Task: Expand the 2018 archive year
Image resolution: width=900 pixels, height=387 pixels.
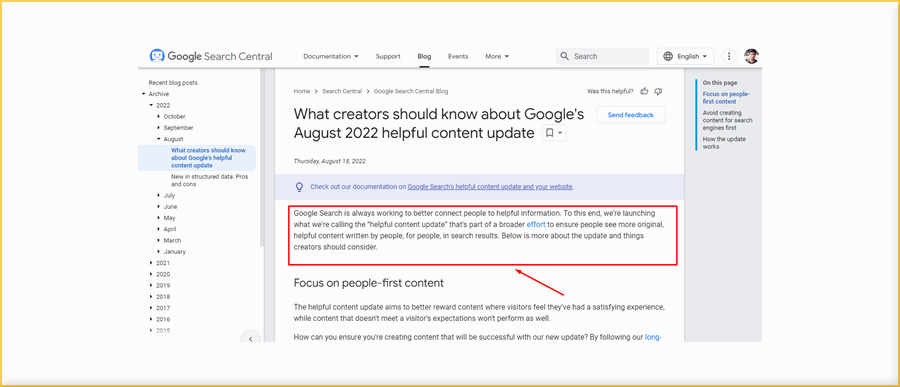Action: [x=151, y=297]
